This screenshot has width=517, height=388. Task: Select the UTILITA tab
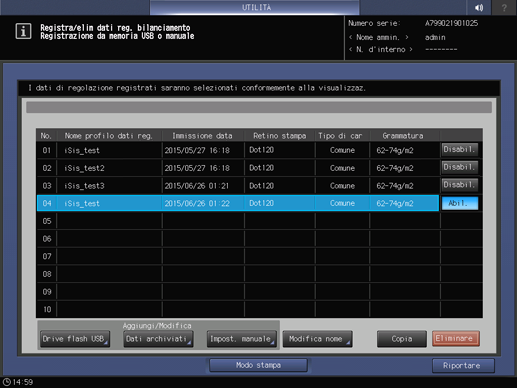click(255, 7)
